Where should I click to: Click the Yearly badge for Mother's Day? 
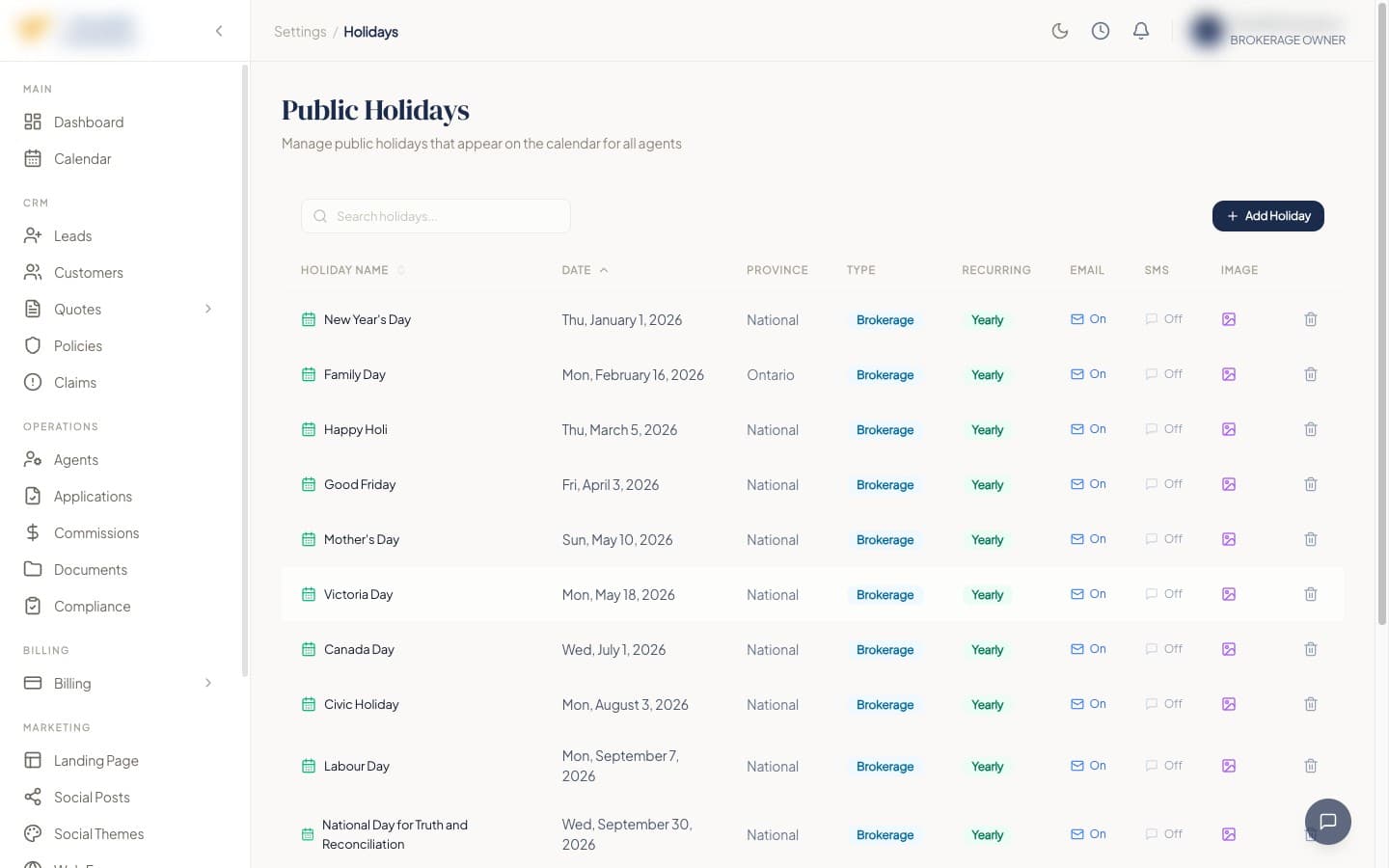(987, 540)
